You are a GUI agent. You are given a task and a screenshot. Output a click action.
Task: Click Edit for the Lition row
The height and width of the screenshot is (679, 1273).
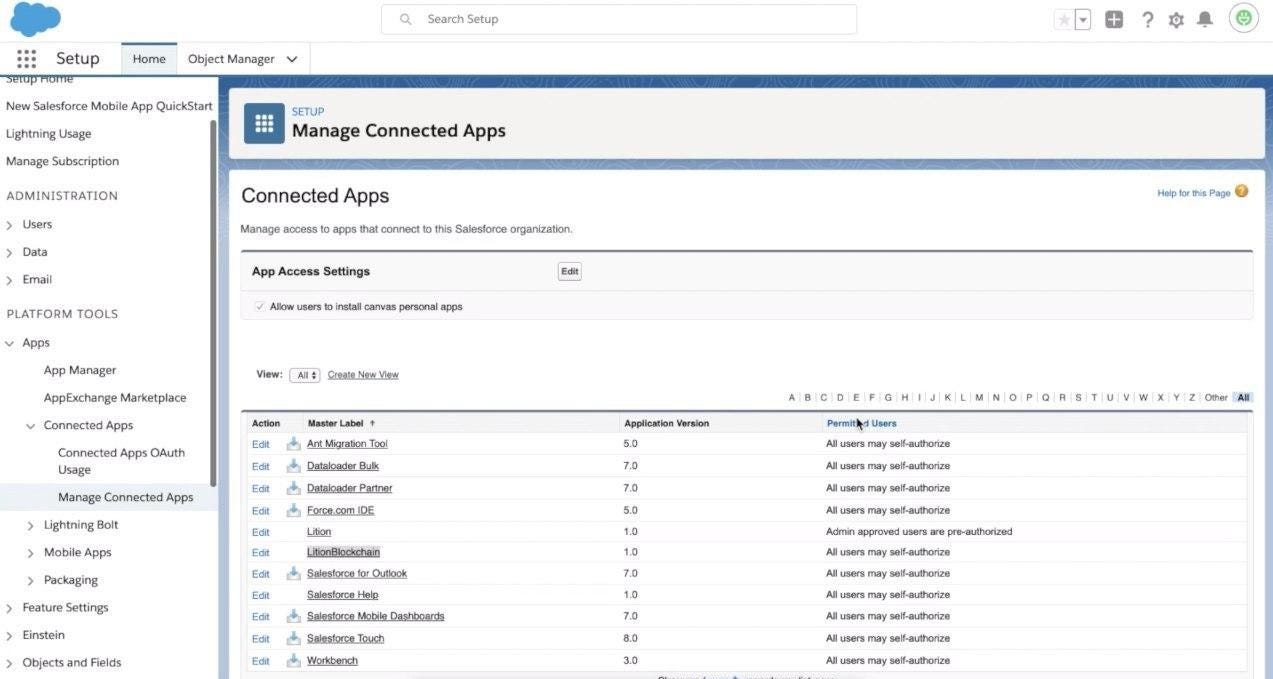260,532
